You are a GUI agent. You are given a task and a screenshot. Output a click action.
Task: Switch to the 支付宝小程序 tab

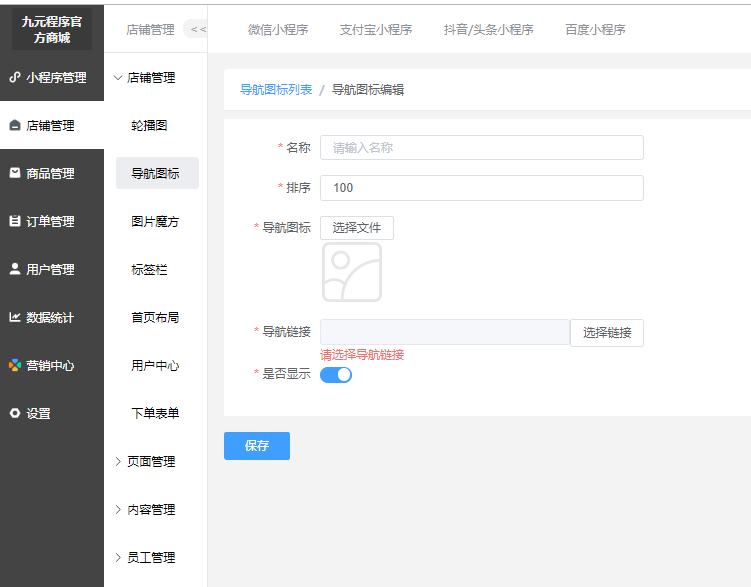point(375,29)
